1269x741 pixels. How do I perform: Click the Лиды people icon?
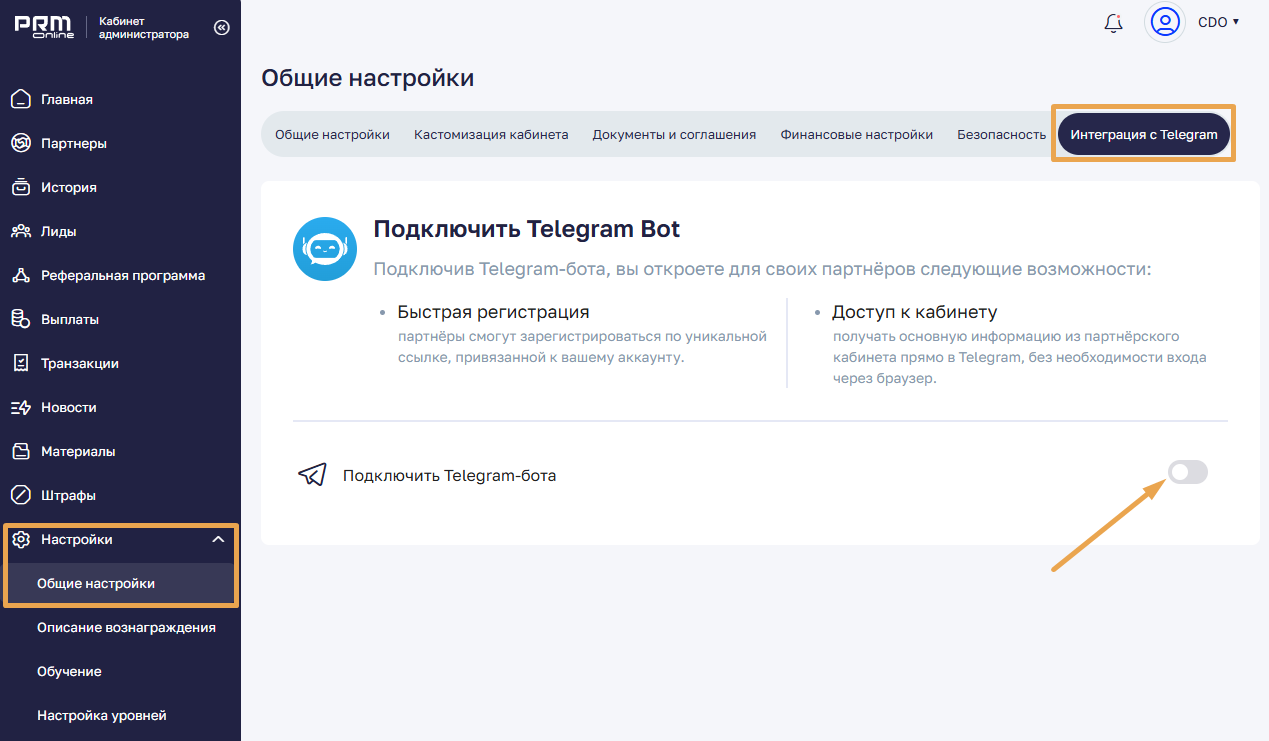tap(21, 231)
